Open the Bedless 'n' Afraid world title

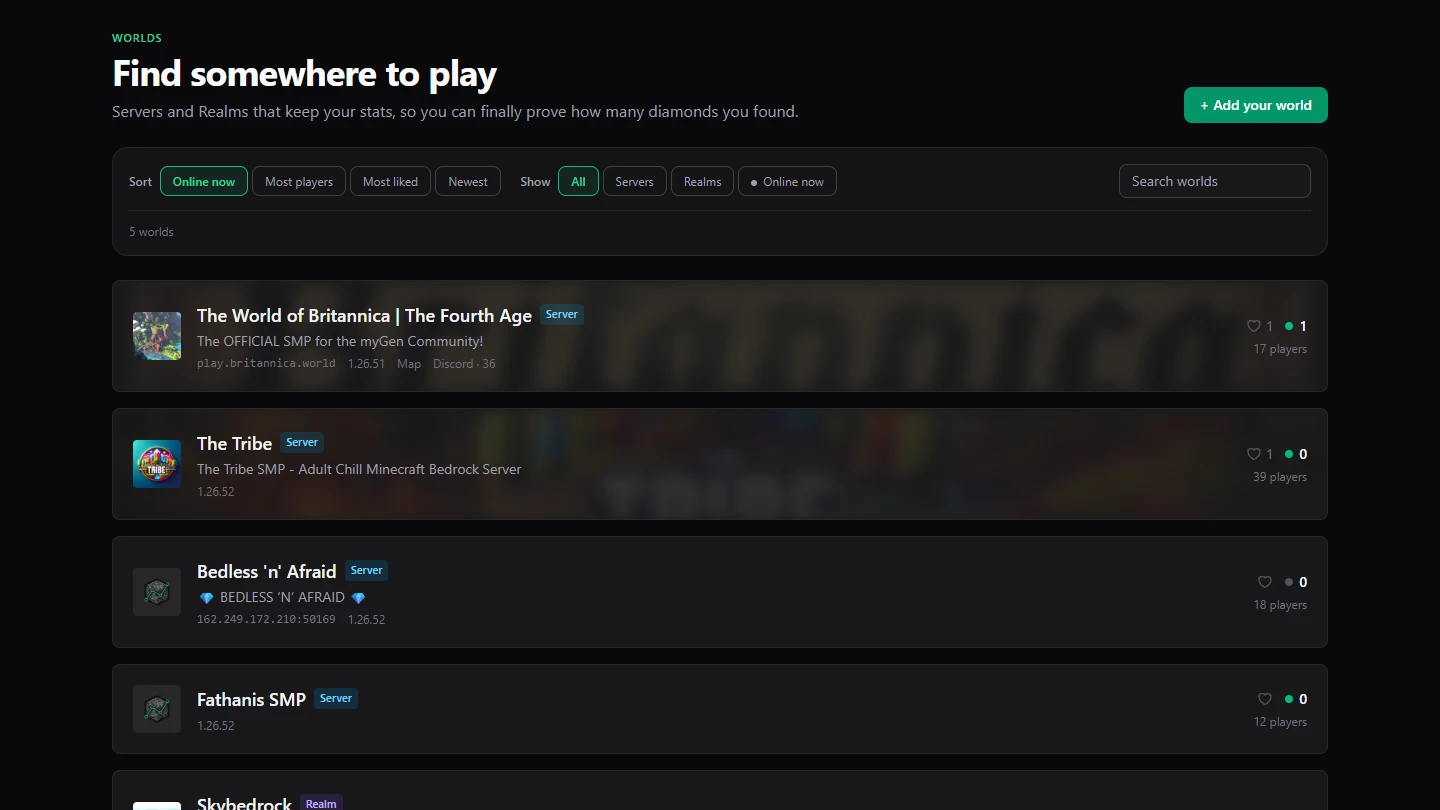266,572
